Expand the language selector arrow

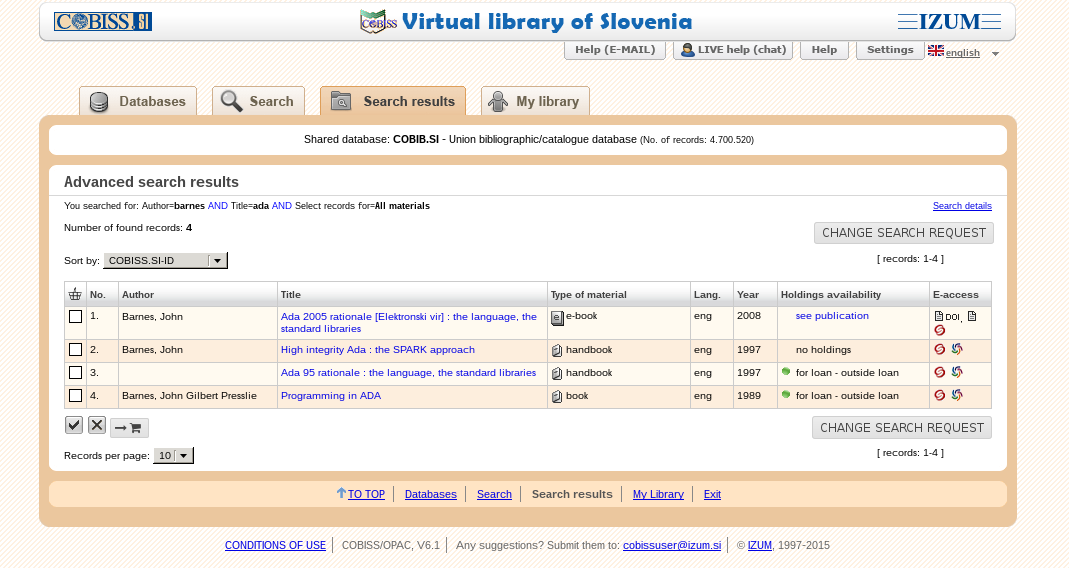995,53
